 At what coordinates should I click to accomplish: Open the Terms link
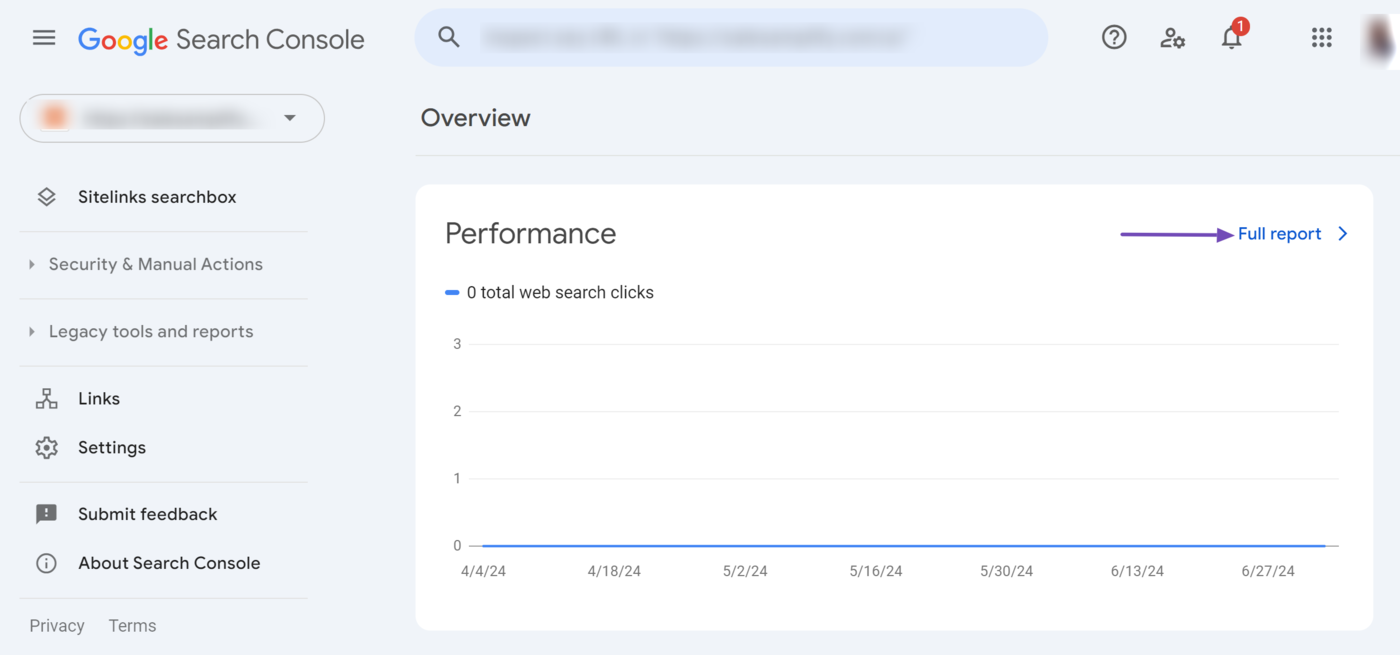pyautogui.click(x=132, y=626)
